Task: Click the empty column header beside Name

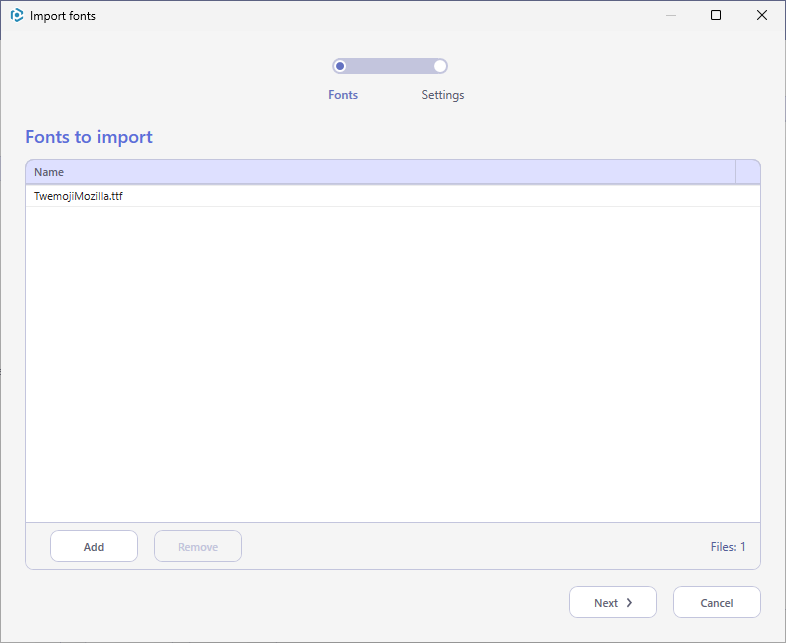Action: (747, 172)
